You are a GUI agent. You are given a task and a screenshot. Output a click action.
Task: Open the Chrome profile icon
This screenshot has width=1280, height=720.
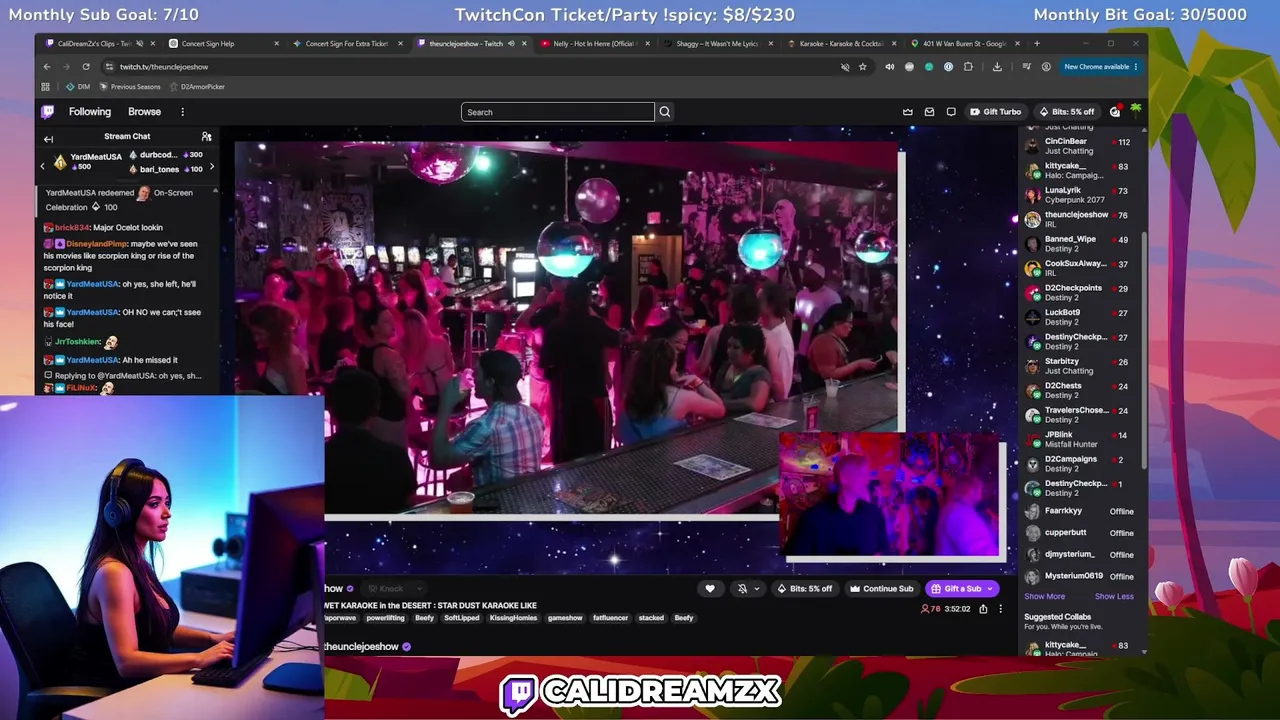point(1046,67)
